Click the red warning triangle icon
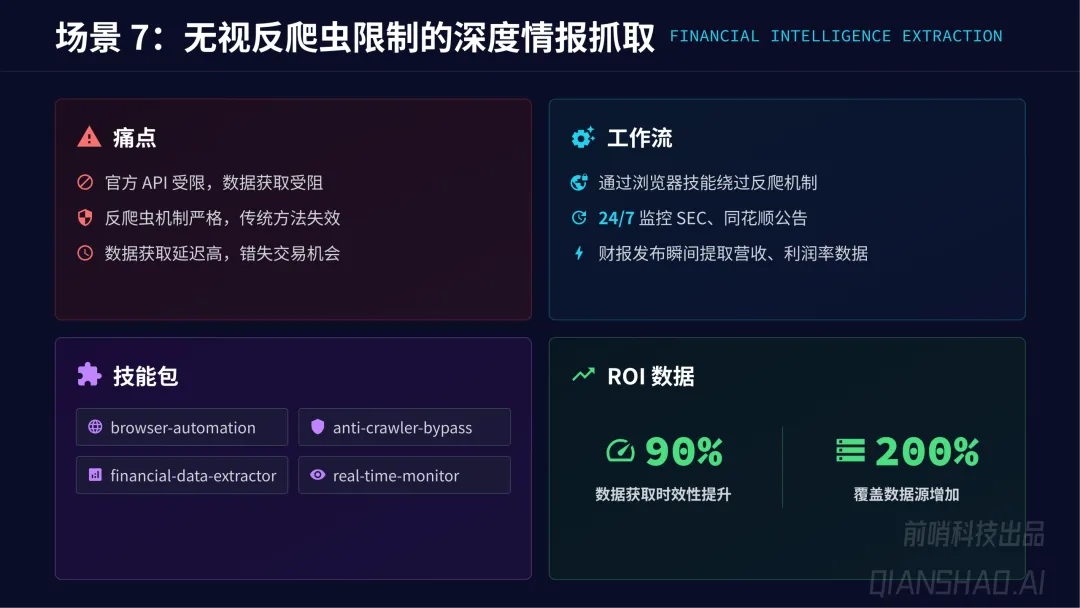 pos(89,138)
